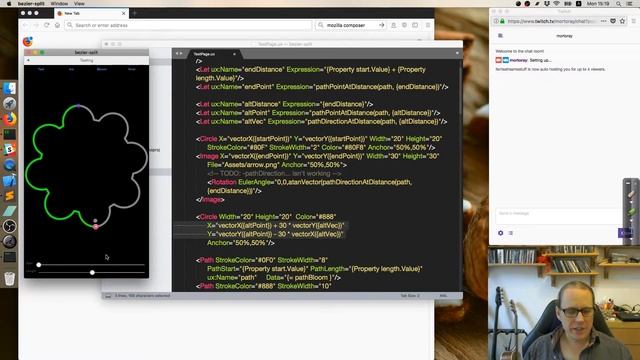The image size is (640, 360).
Task: Open chat settings gear icon
Action: [500, 233]
